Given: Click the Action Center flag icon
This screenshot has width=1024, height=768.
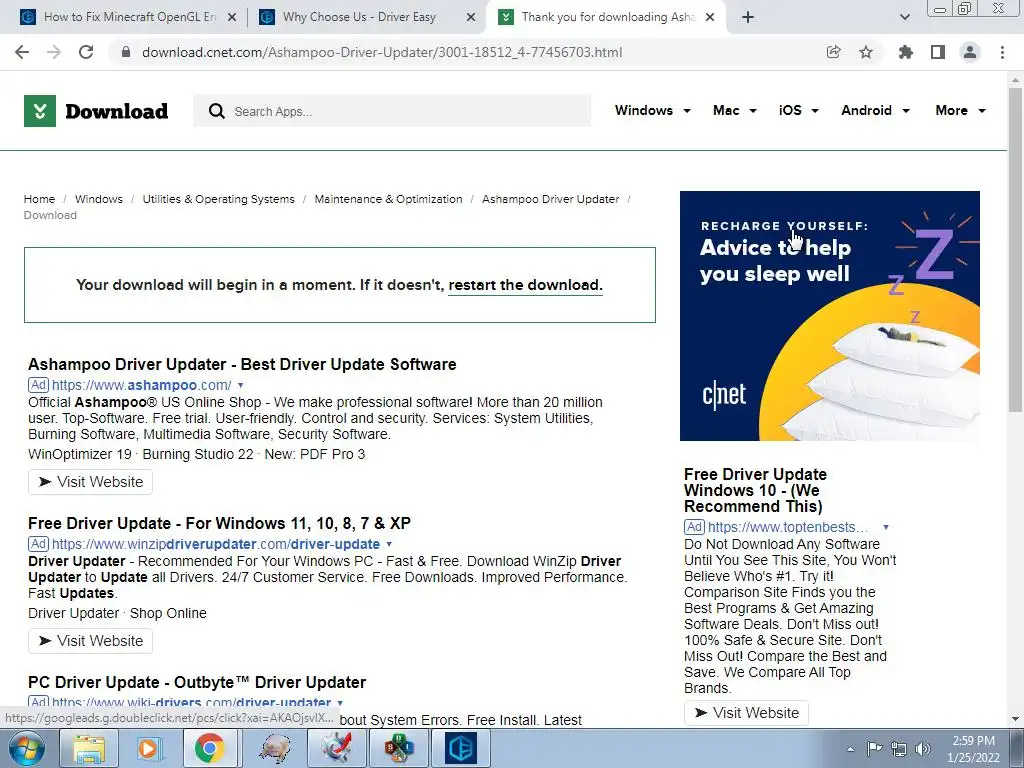Looking at the screenshot, I should click(x=874, y=749).
